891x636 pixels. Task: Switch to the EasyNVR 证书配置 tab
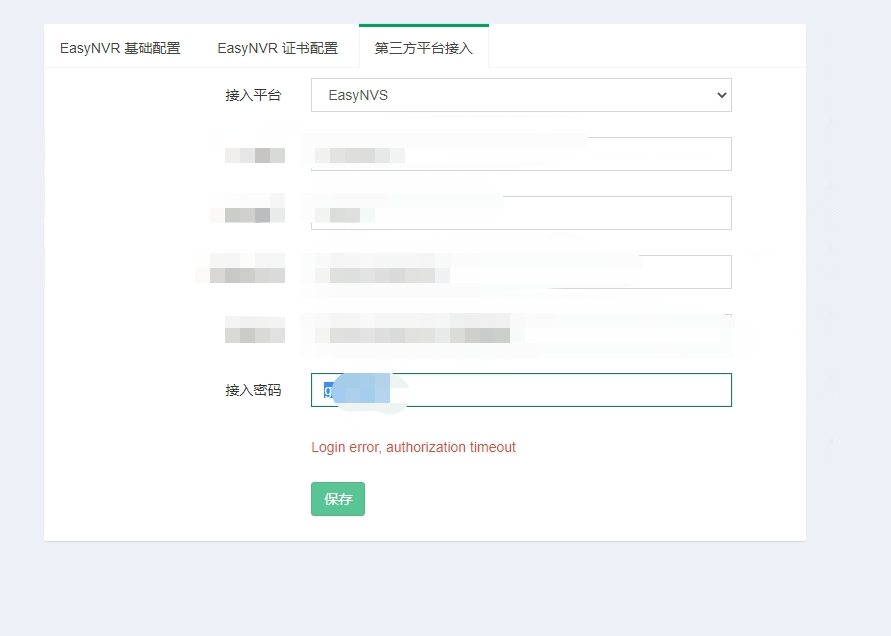277,48
